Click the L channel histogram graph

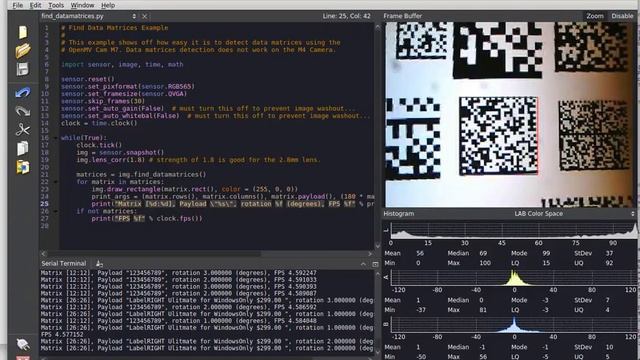[x=513, y=230]
